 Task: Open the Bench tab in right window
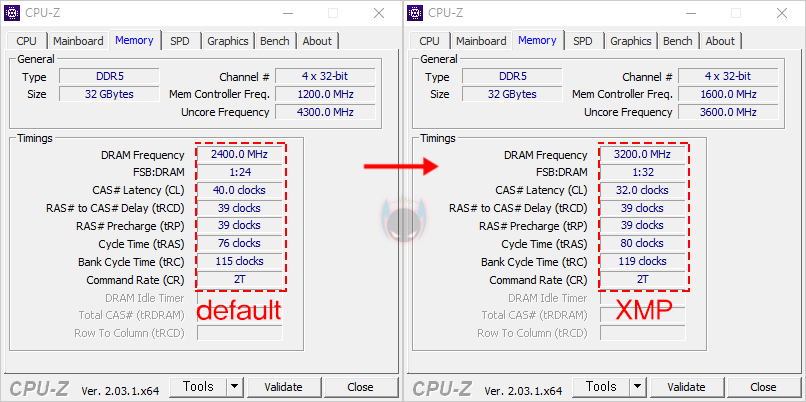coord(677,41)
